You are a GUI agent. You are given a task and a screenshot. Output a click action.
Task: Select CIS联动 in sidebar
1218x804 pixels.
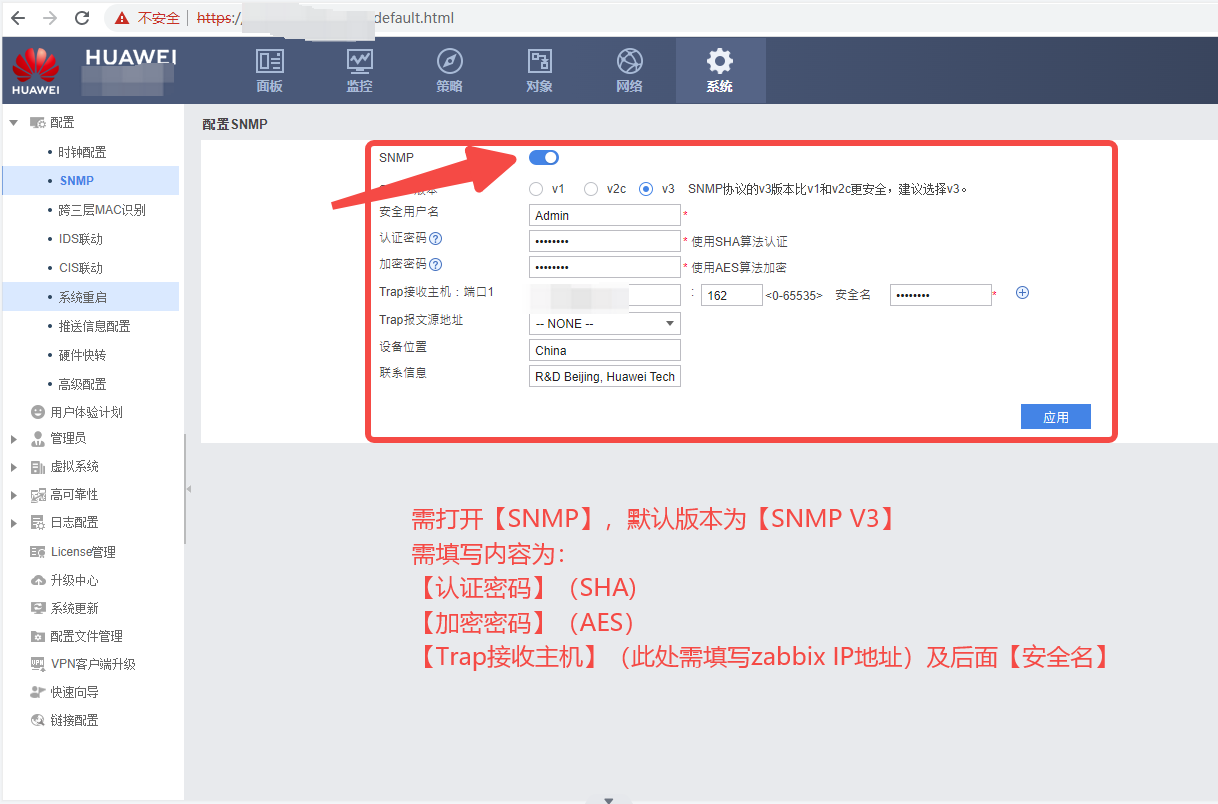[x=81, y=268]
